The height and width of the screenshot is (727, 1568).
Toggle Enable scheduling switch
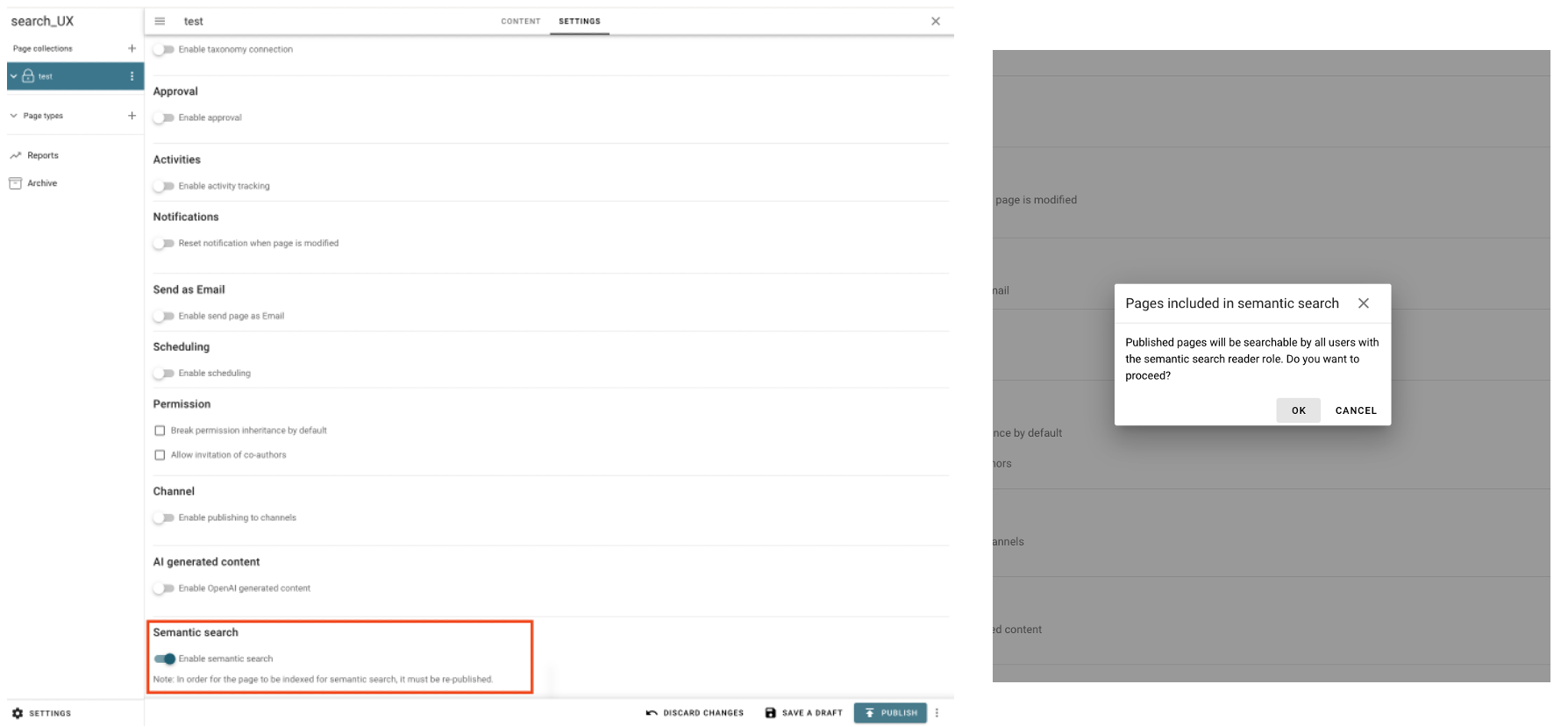pos(163,374)
